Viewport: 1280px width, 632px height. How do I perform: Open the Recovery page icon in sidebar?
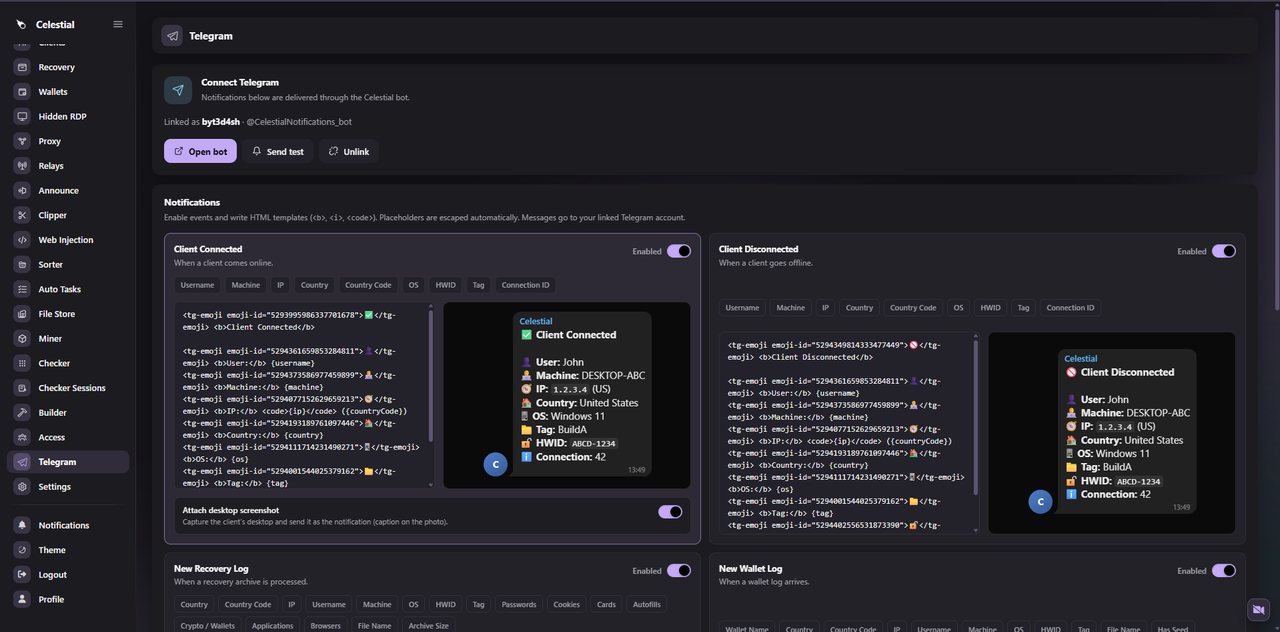tap(21, 67)
